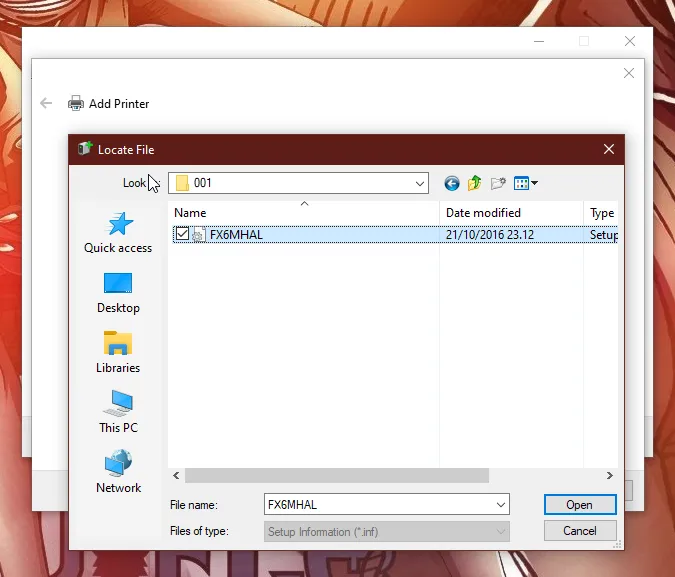This screenshot has width=675, height=577.
Task: Expand the File name dropdown
Action: (501, 505)
